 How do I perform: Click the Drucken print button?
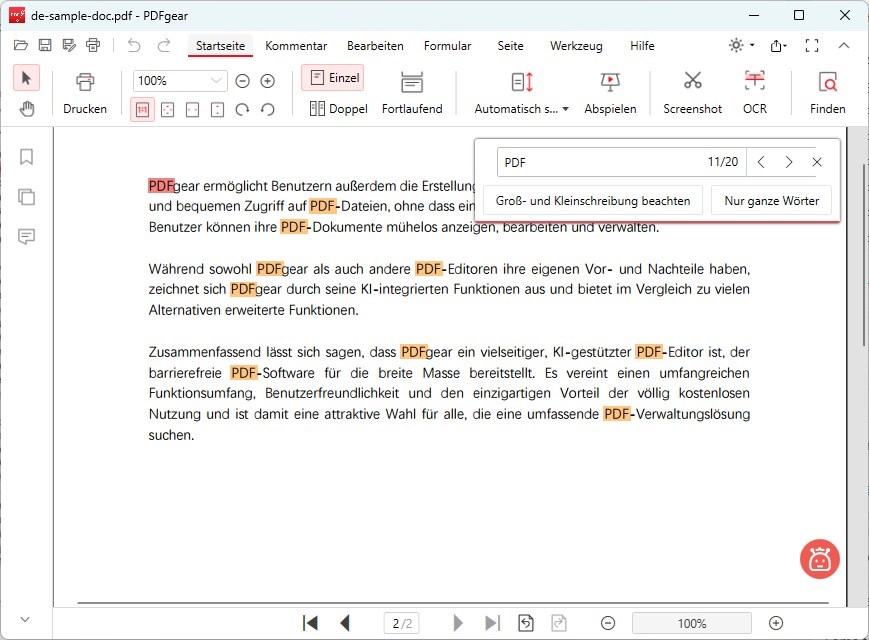pyautogui.click(x=85, y=93)
